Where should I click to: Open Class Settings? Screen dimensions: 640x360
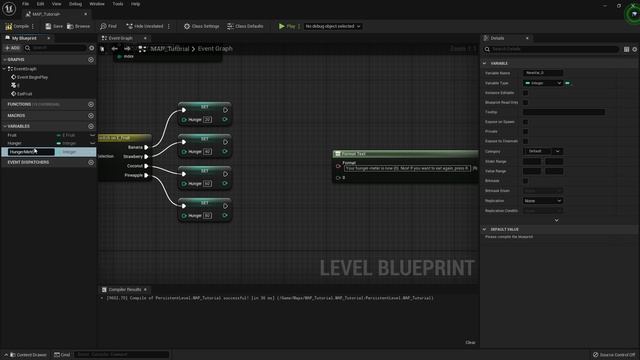pos(201,26)
